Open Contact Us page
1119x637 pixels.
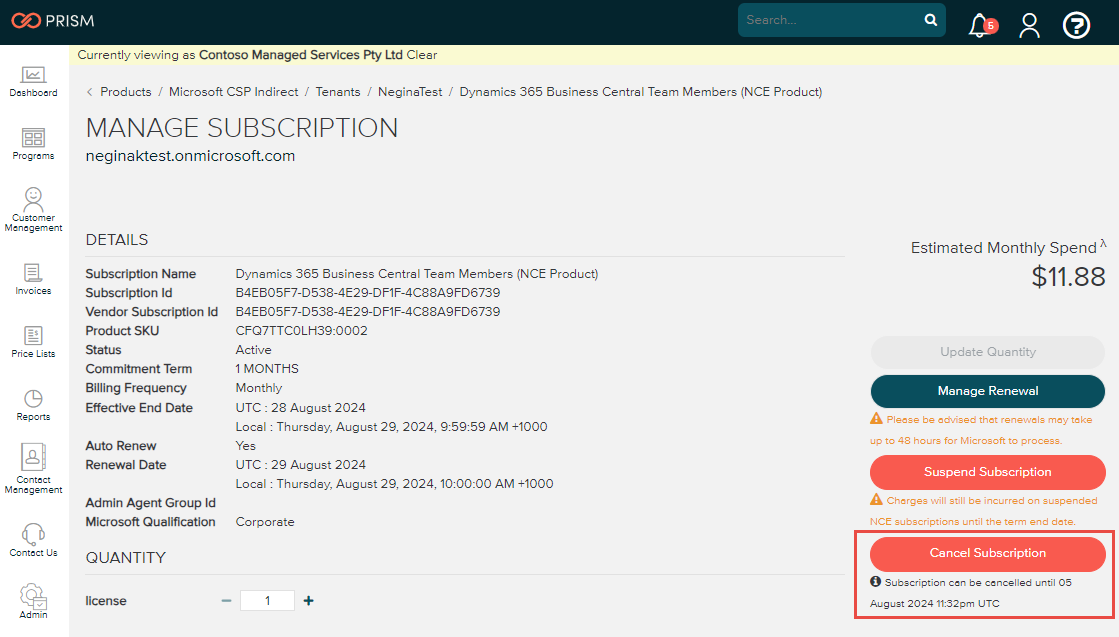click(x=34, y=540)
